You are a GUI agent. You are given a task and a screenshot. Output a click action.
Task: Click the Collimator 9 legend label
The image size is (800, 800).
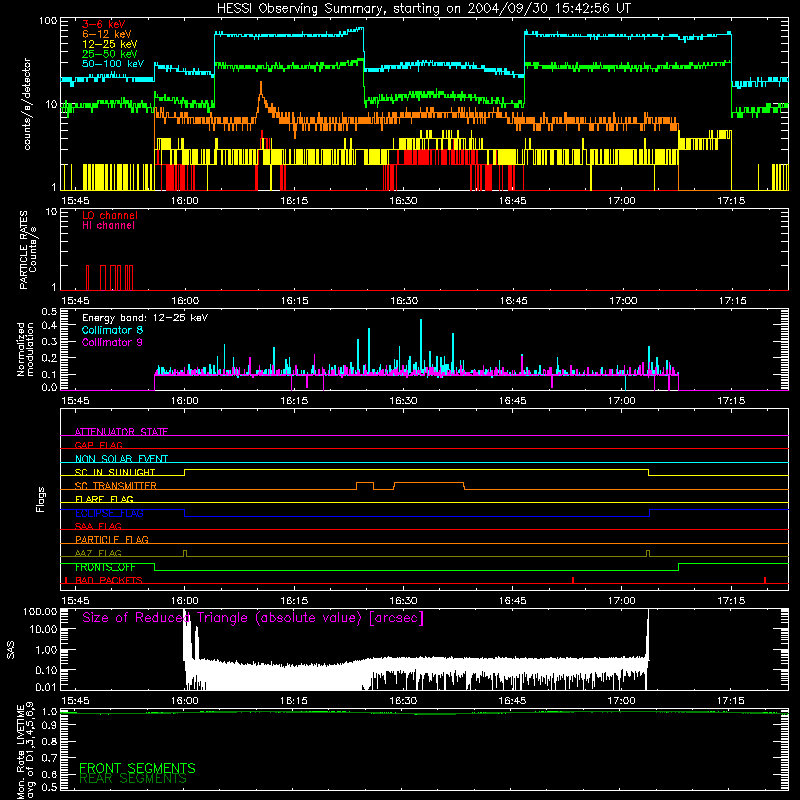[112, 342]
